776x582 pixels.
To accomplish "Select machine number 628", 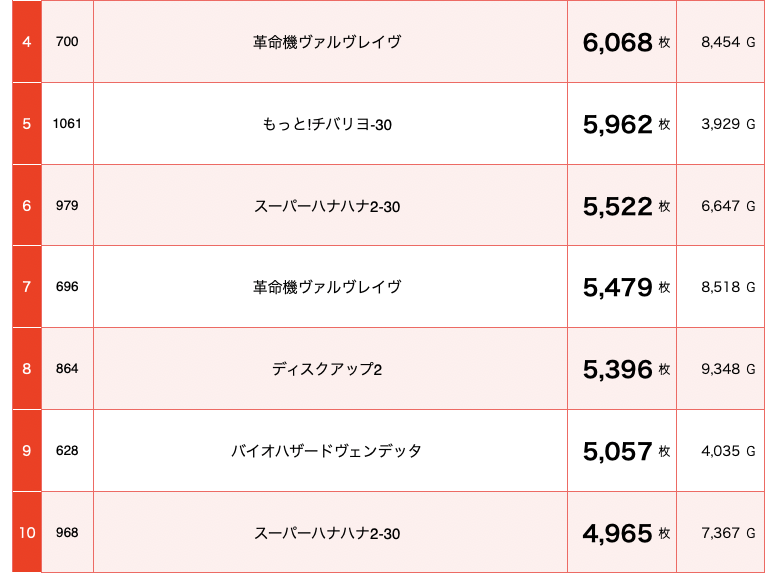I will [x=67, y=450].
